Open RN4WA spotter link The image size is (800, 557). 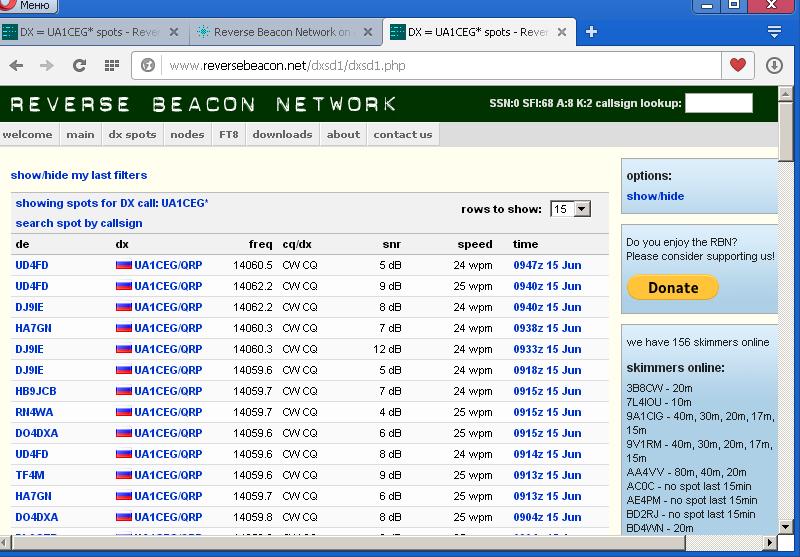34,412
